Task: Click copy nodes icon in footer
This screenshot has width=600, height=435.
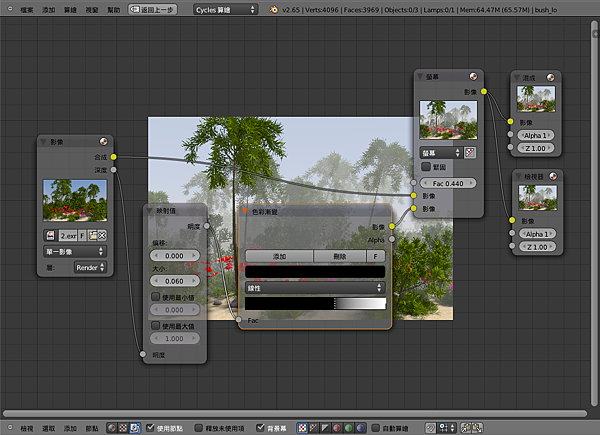Action: (x=466, y=428)
